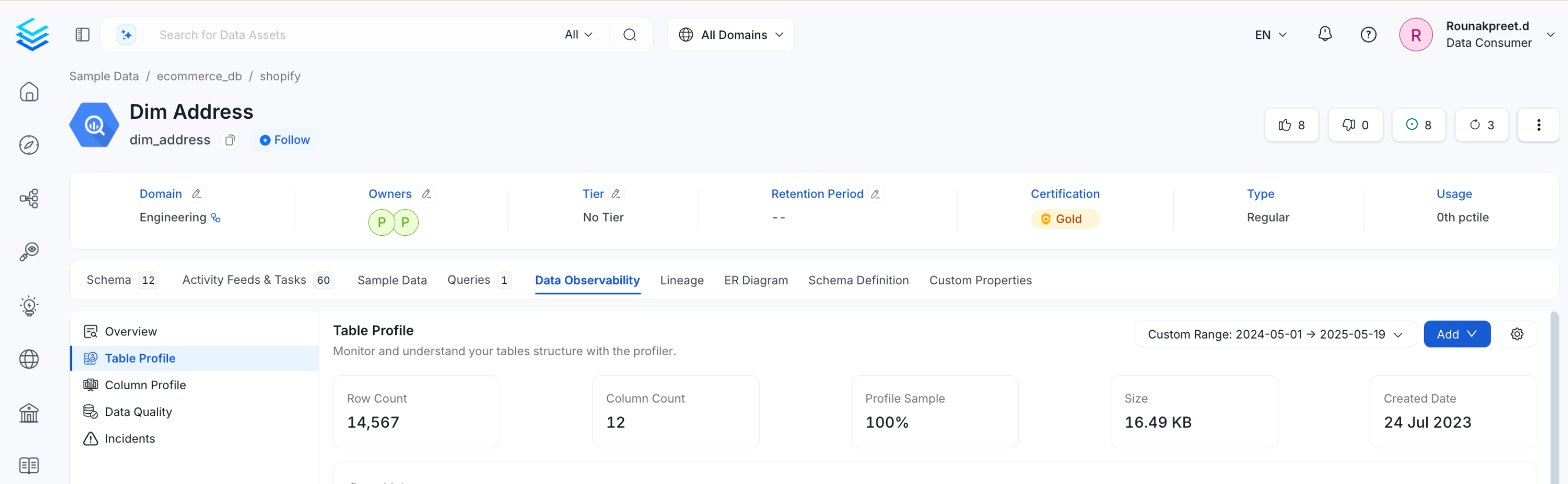1568x484 pixels.
Task: Select Column Profile in side menu
Action: click(145, 385)
